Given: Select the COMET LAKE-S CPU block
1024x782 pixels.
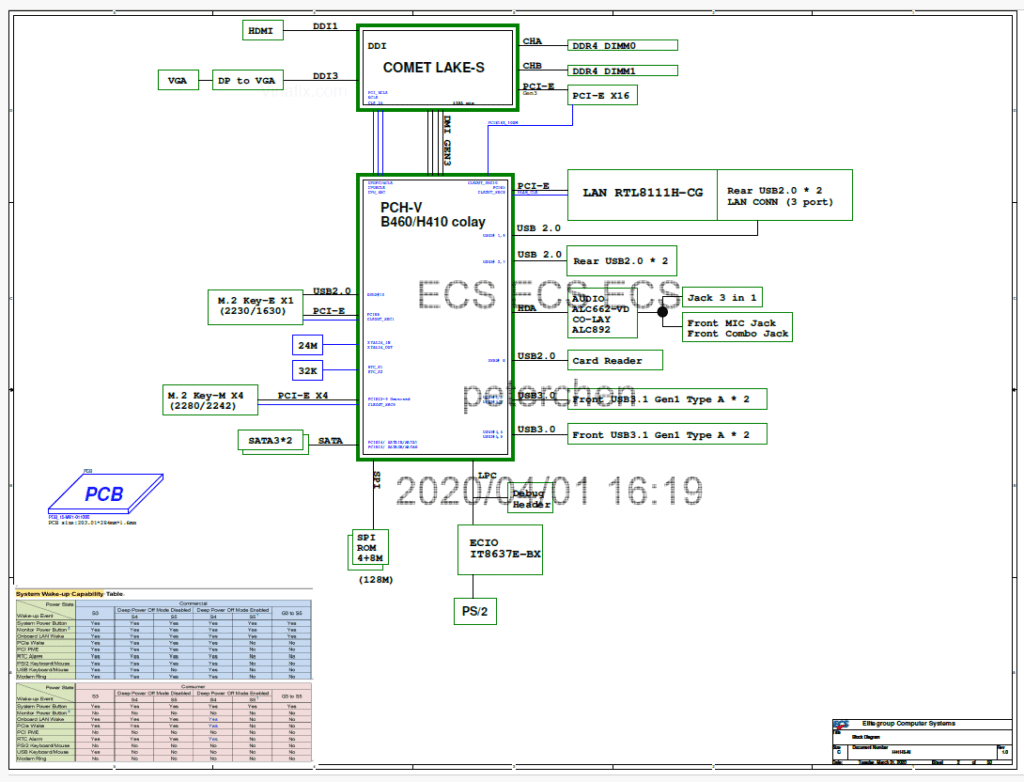Looking at the screenshot, I should [437, 66].
